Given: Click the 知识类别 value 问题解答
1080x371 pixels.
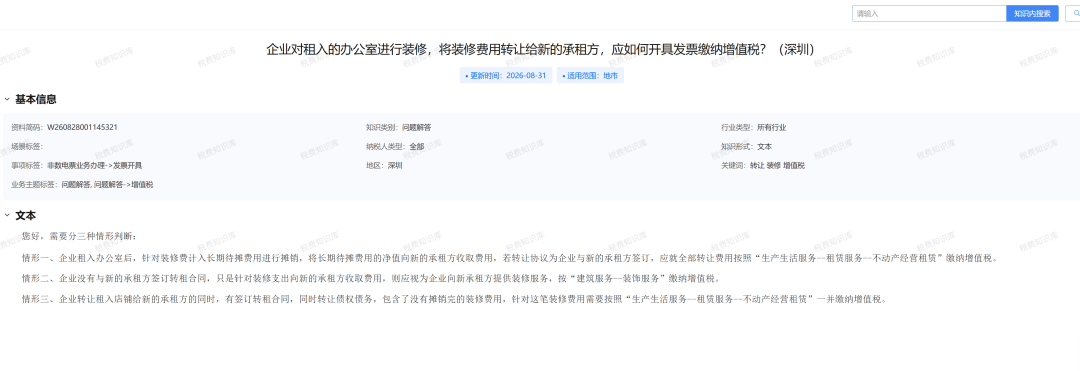Looking at the screenshot, I should tap(417, 127).
